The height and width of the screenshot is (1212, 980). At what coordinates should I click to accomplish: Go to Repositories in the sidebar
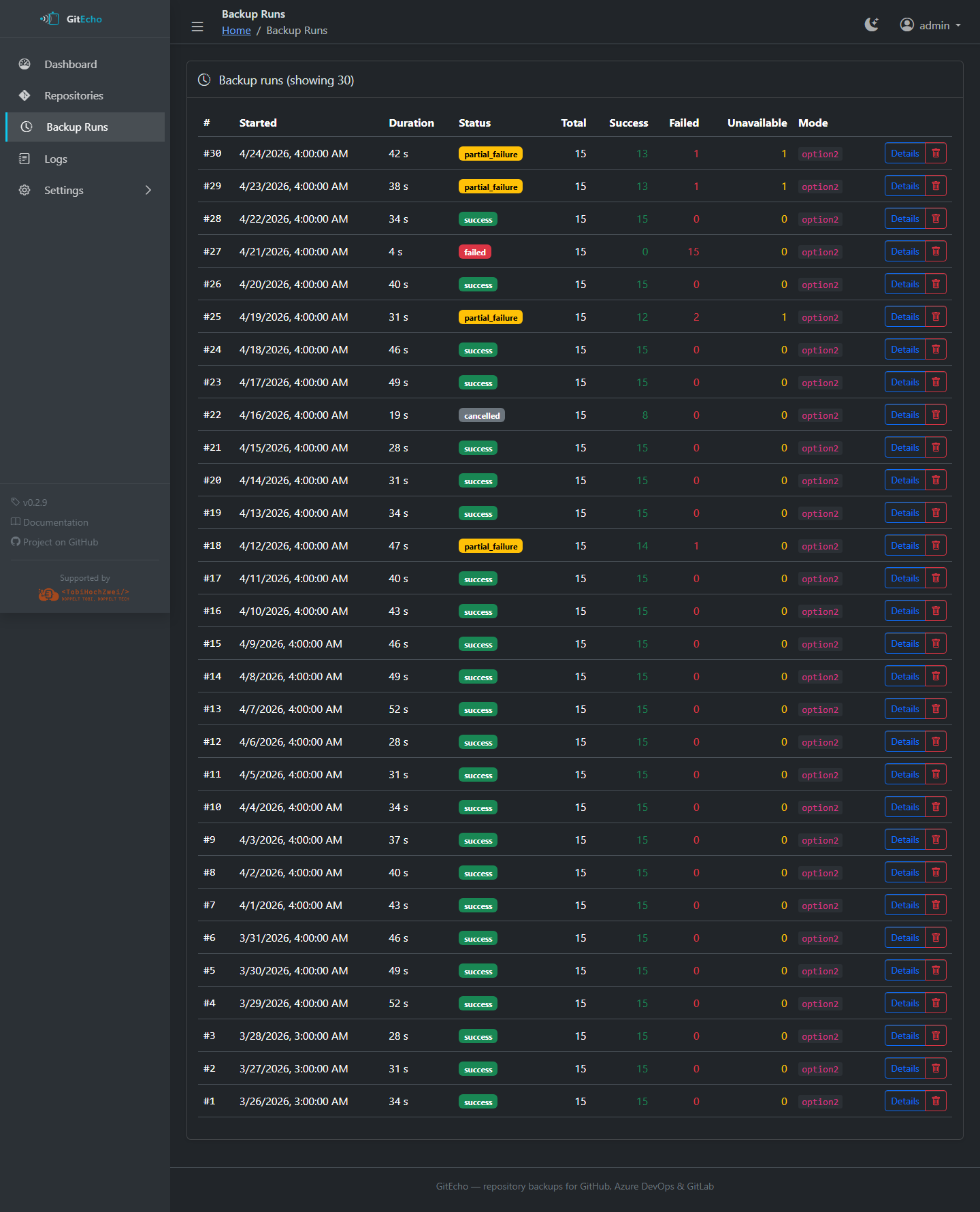coord(73,96)
